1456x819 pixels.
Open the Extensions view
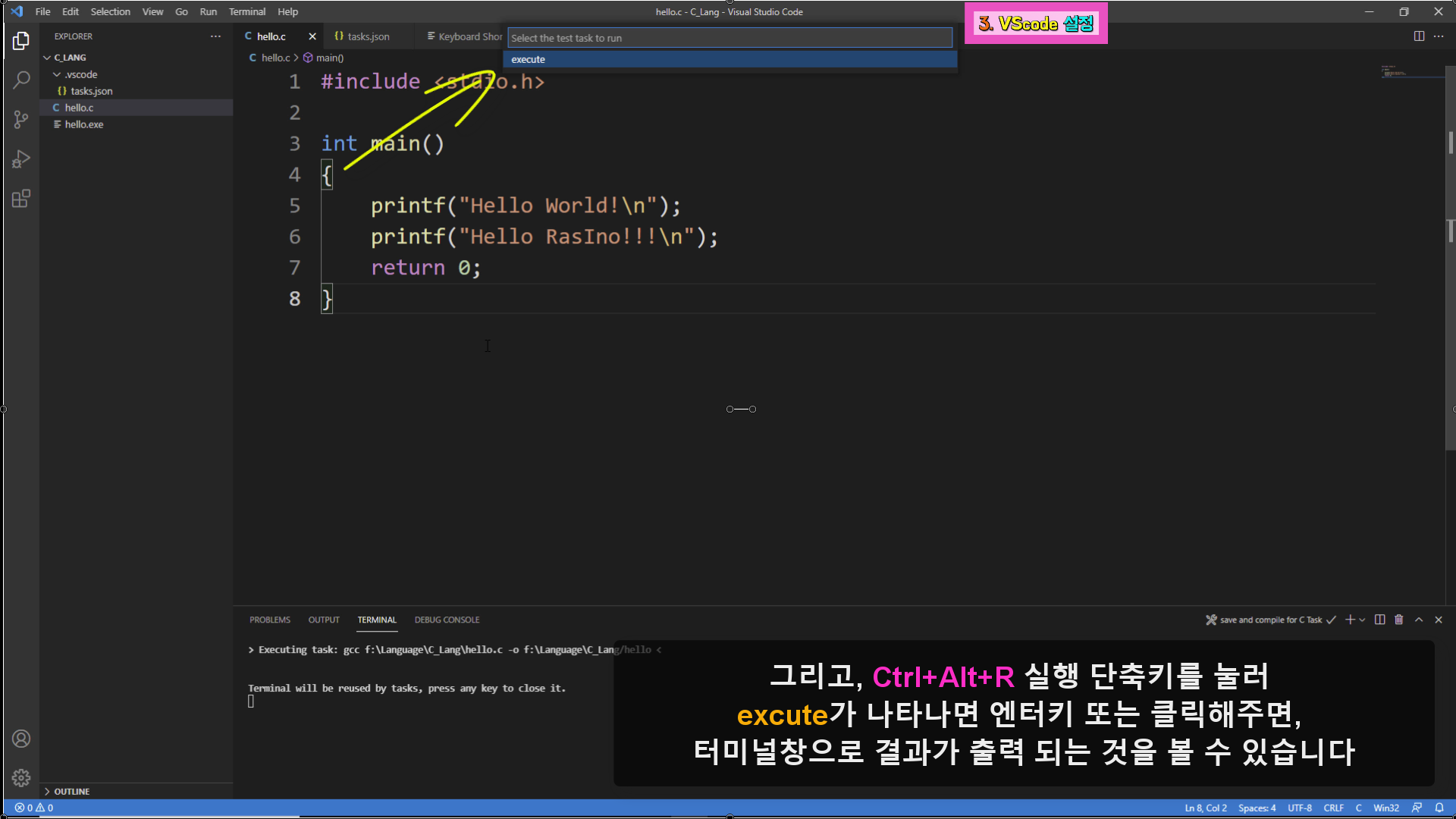(21, 199)
